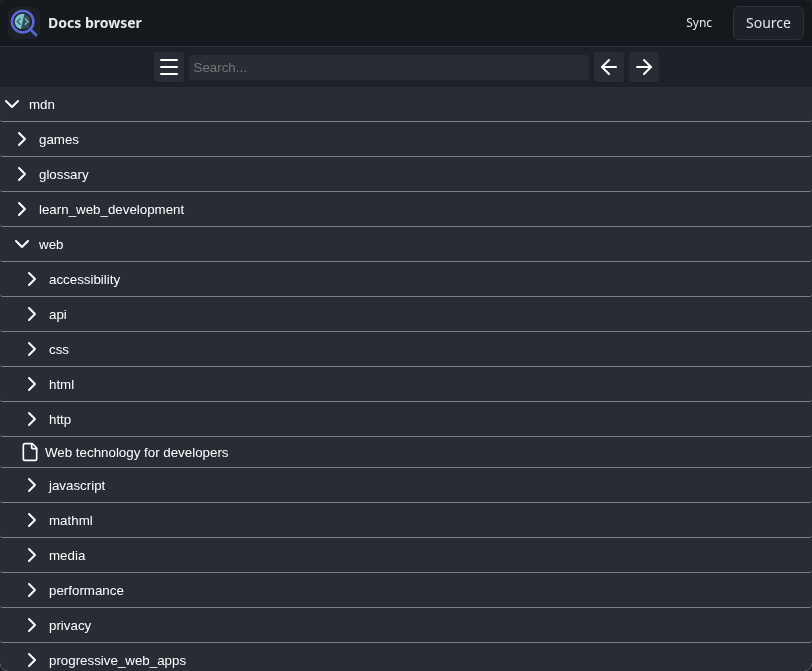Collapse the web folder chevron
Viewport: 812px width, 671px height.
[22, 244]
